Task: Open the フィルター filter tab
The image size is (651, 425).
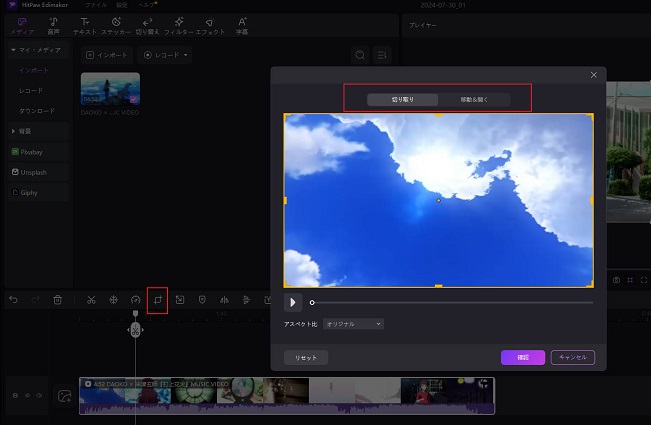Action: pos(179,26)
